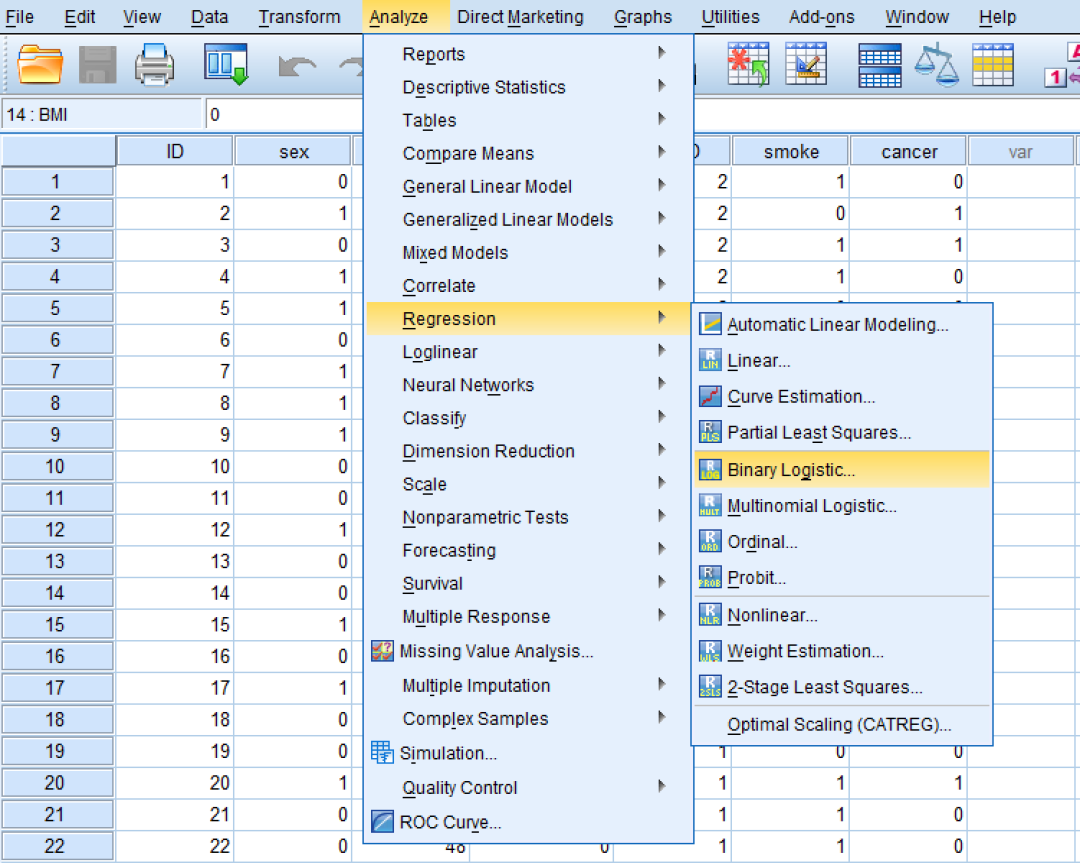Open the View menu
The width and height of the screenshot is (1080, 863).
coord(142,17)
